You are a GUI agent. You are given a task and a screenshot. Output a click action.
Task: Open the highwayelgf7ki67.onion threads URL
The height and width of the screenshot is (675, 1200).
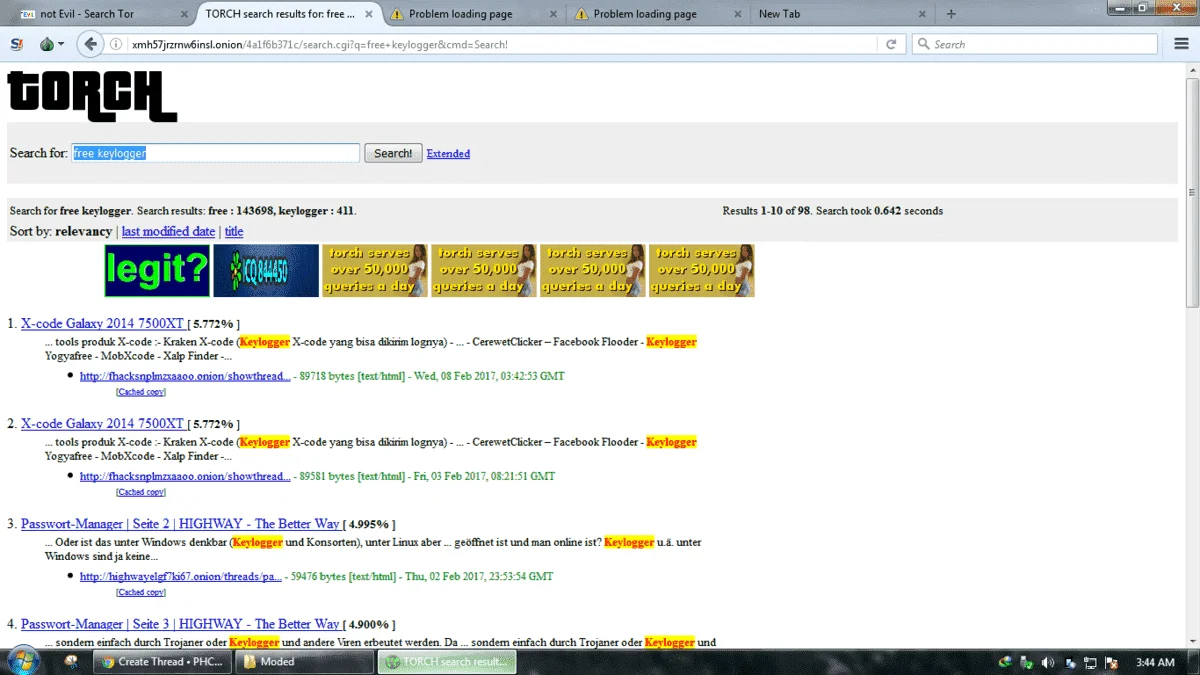[x=181, y=576]
